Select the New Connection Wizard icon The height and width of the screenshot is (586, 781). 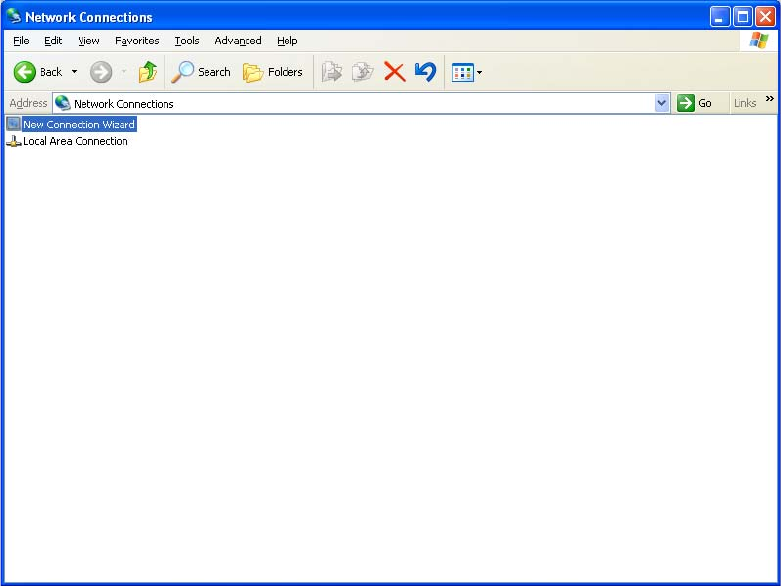point(13,124)
